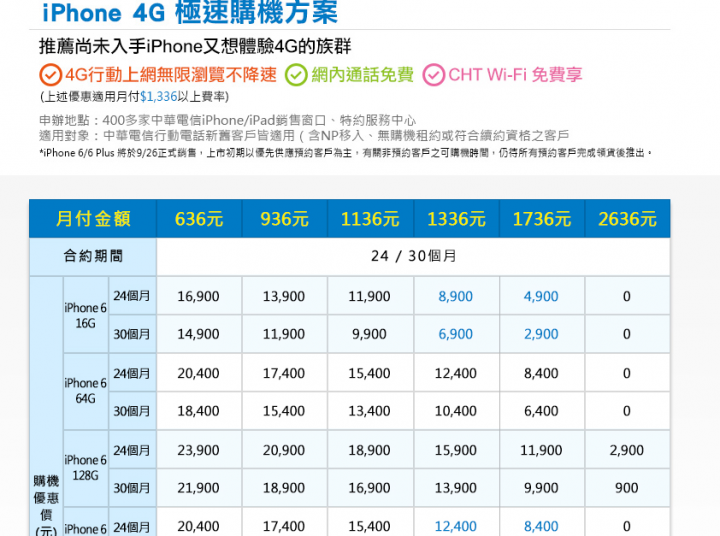The image size is (720, 536).
Task: Select 18,400 for iPhone 6 64G 30個月, 636元
Action: pyautogui.click(x=198, y=411)
